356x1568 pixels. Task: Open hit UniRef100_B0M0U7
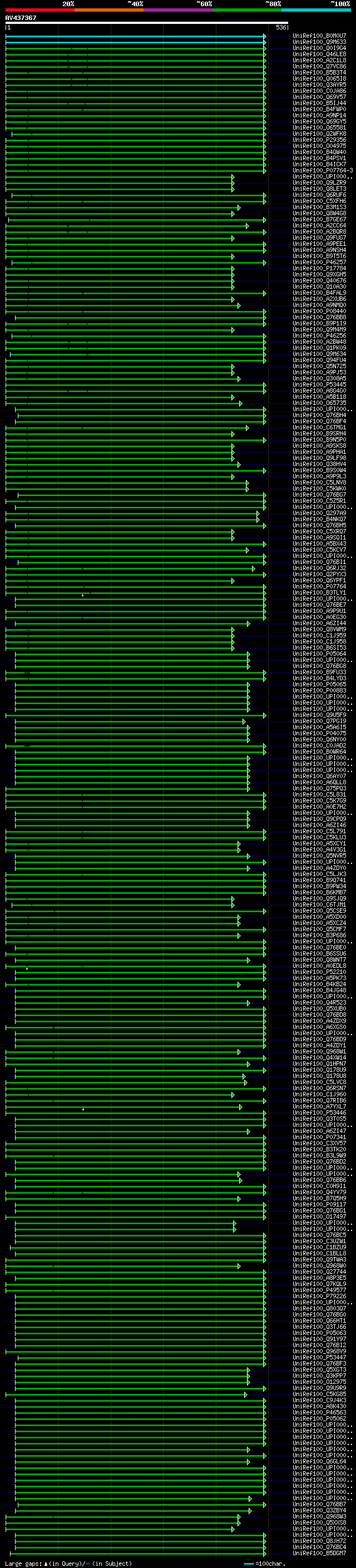(319, 36)
